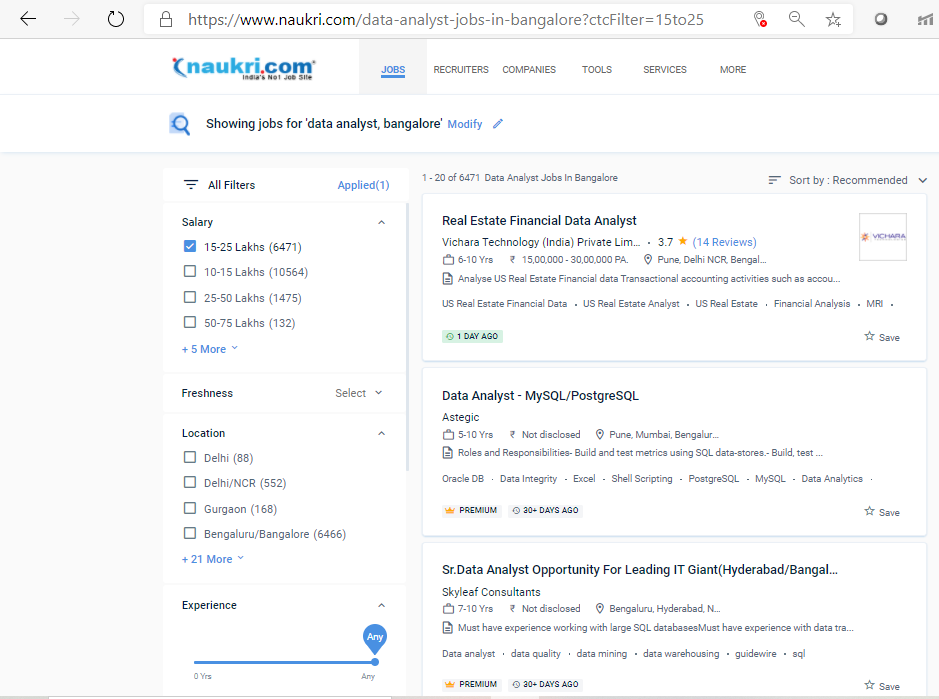Click the 'Skyleaf Consultants' company name
The width and height of the screenshot is (939, 699).
point(491,592)
